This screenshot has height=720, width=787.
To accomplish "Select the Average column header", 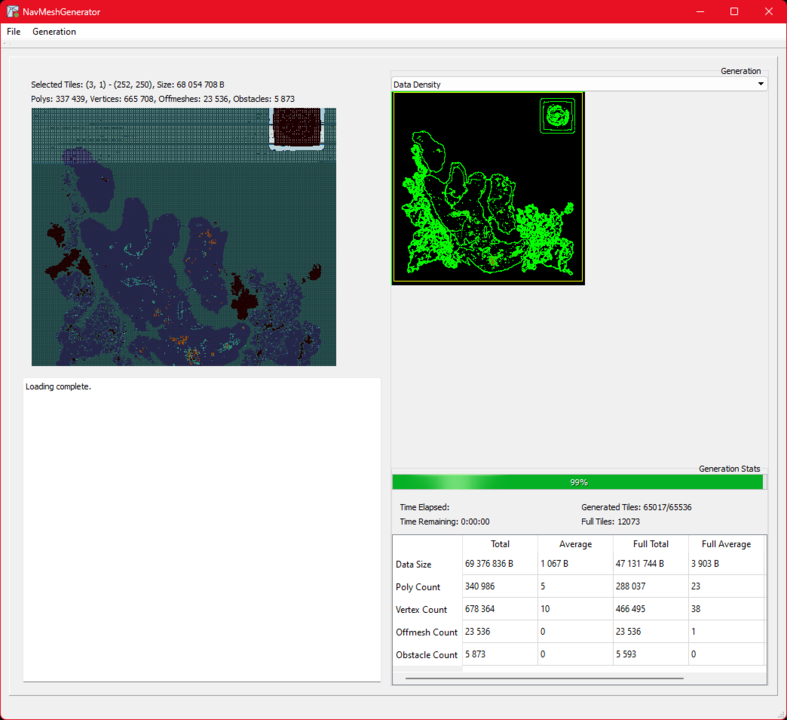I will click(x=575, y=544).
